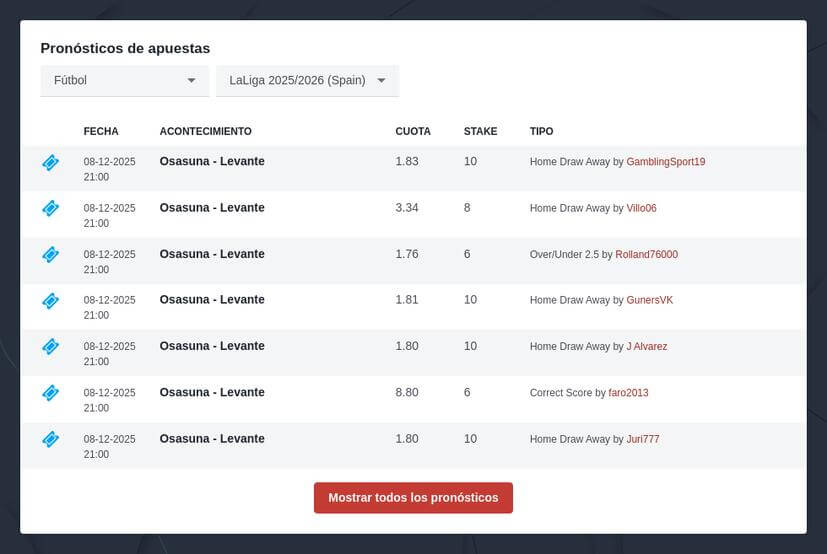Open J Alvarez profile link

646,346
